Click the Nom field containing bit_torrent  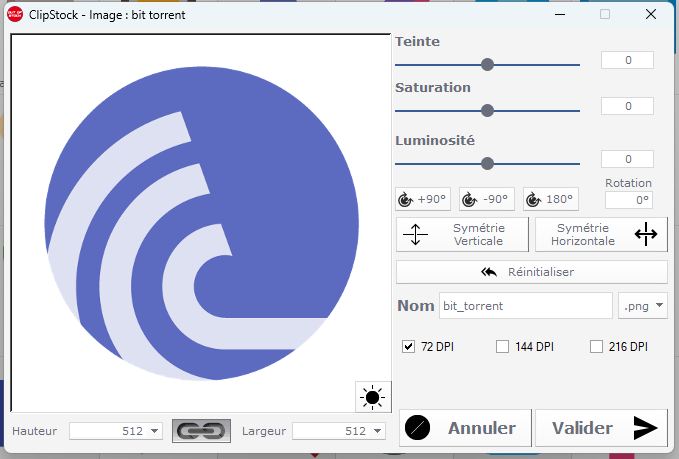[526, 306]
